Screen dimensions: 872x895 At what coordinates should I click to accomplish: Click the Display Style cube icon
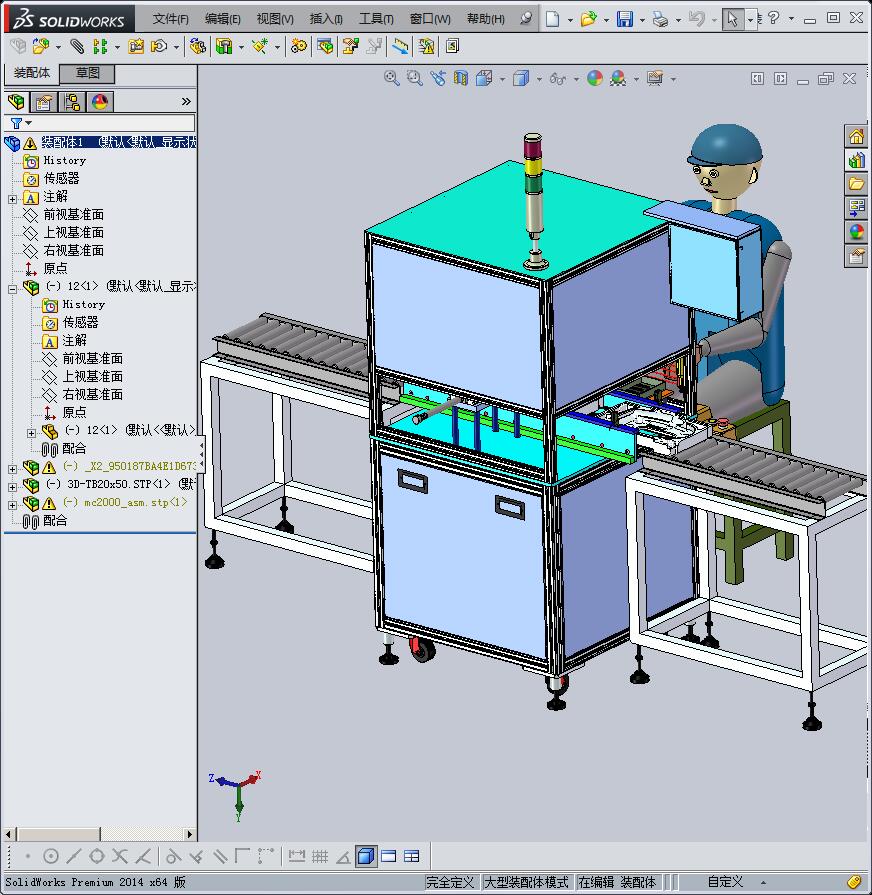click(x=520, y=78)
